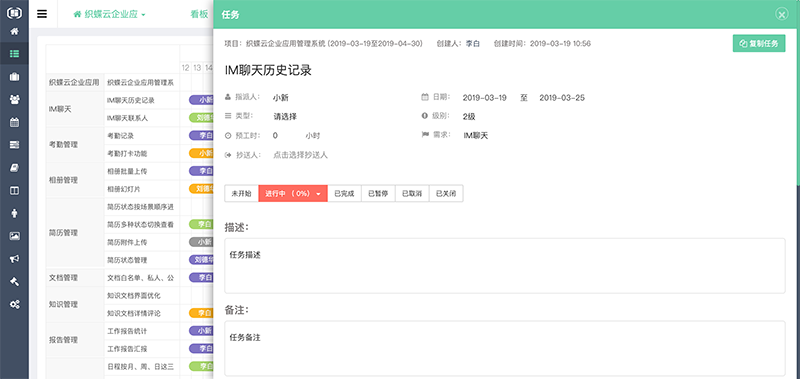
Task: Set task status to 已完成
Action: coord(344,194)
